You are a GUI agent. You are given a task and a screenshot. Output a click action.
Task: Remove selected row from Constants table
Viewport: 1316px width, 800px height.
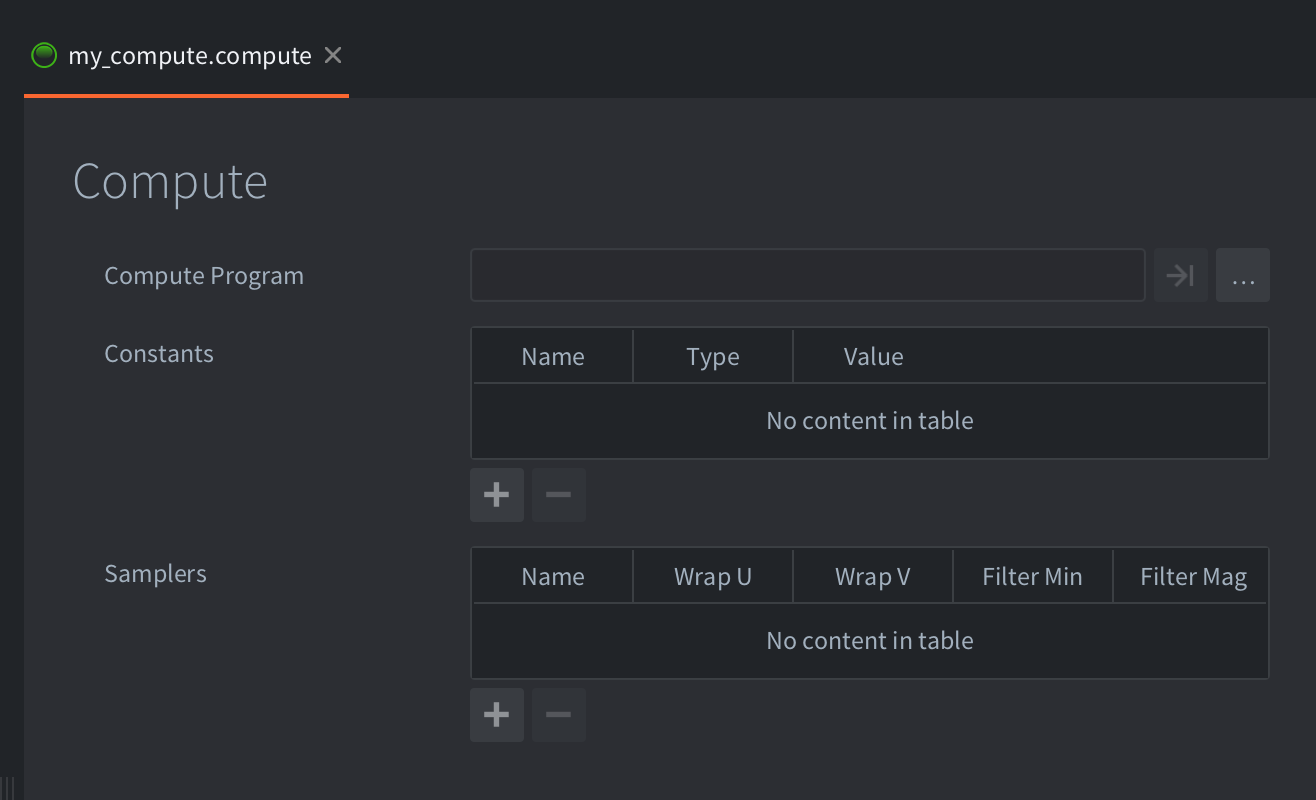click(558, 495)
